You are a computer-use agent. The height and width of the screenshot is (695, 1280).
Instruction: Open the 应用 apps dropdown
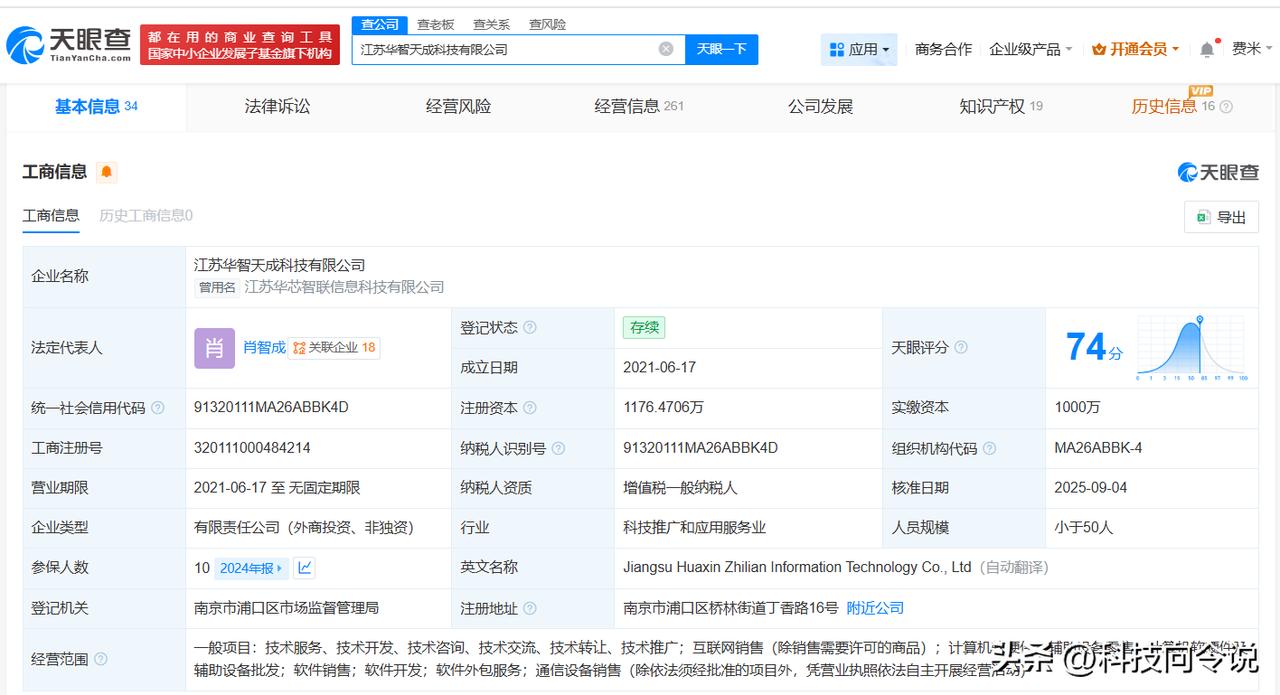tap(859, 49)
